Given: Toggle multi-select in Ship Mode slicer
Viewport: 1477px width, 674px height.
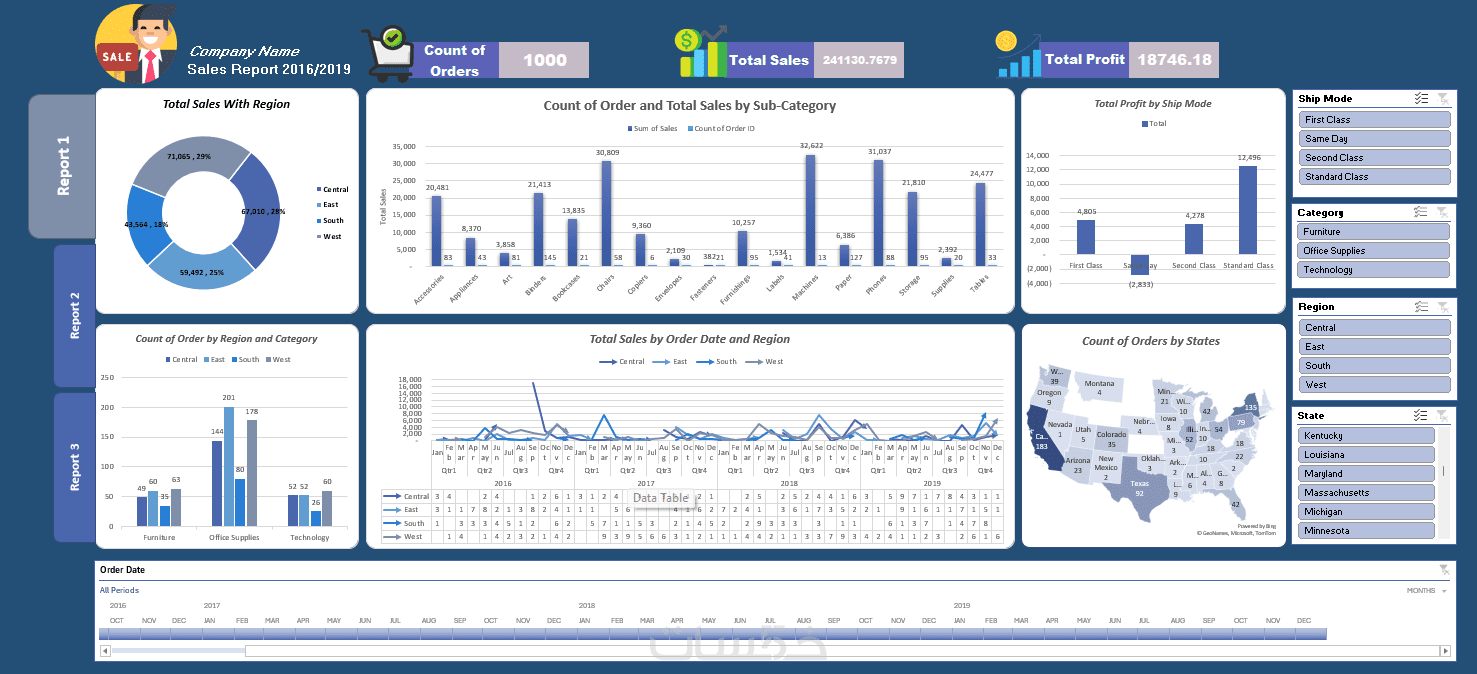Looking at the screenshot, I should [1421, 98].
